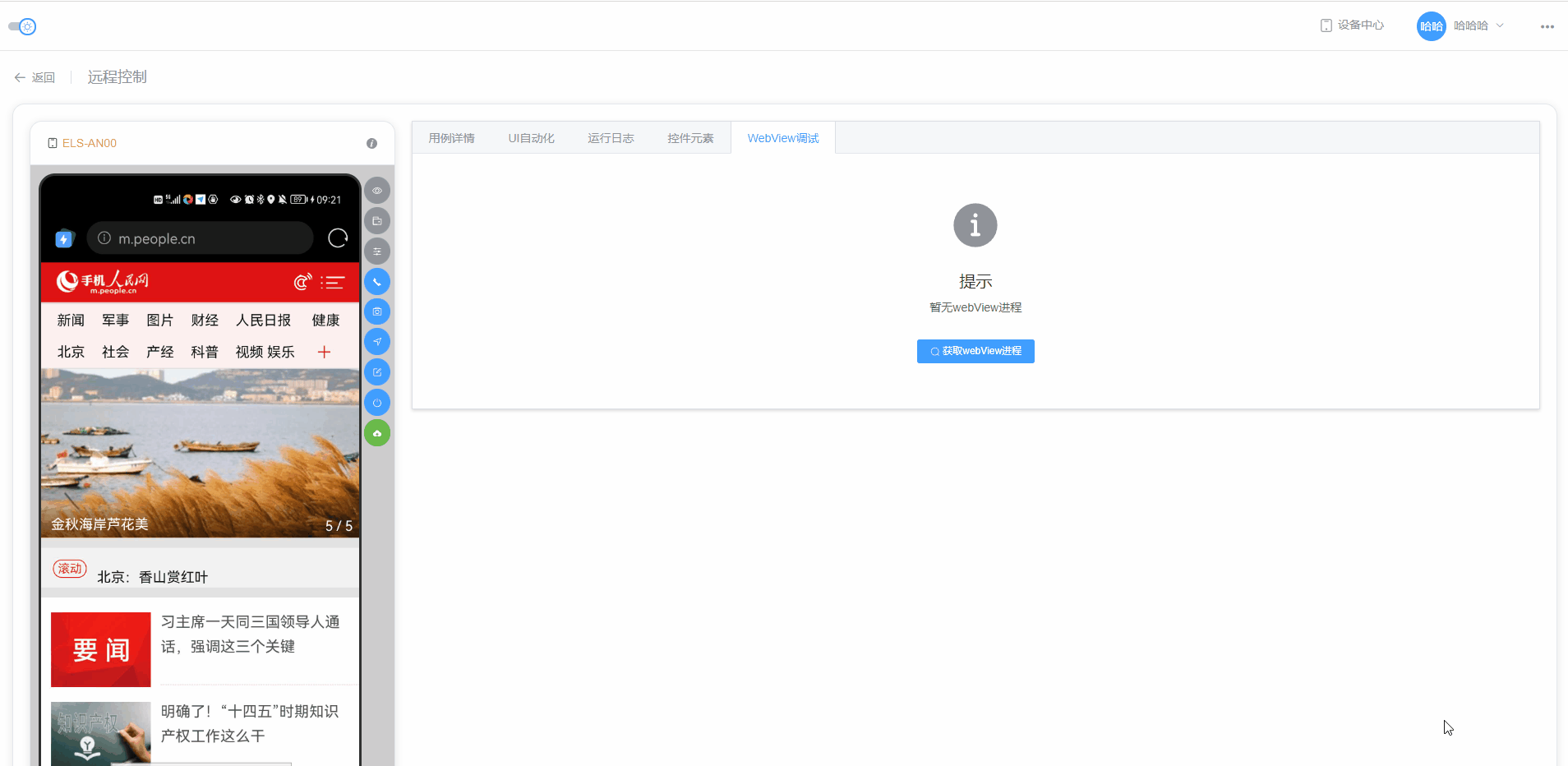Click the 获取webView进程 button

click(975, 351)
